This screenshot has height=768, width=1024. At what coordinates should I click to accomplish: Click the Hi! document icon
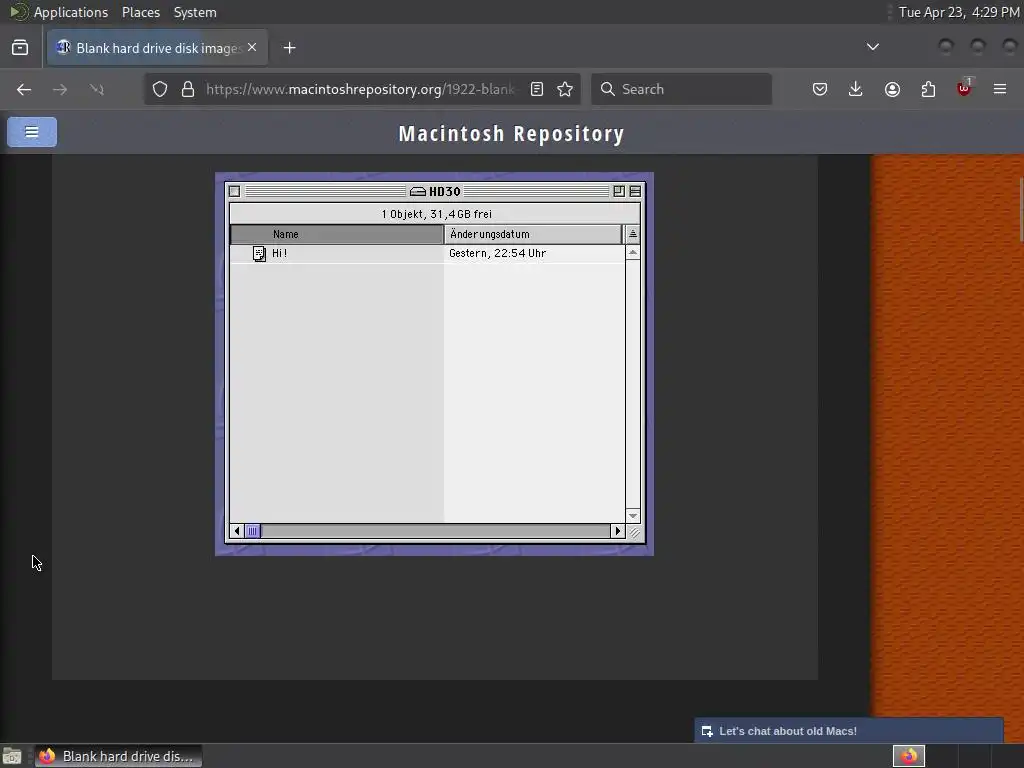tap(259, 253)
